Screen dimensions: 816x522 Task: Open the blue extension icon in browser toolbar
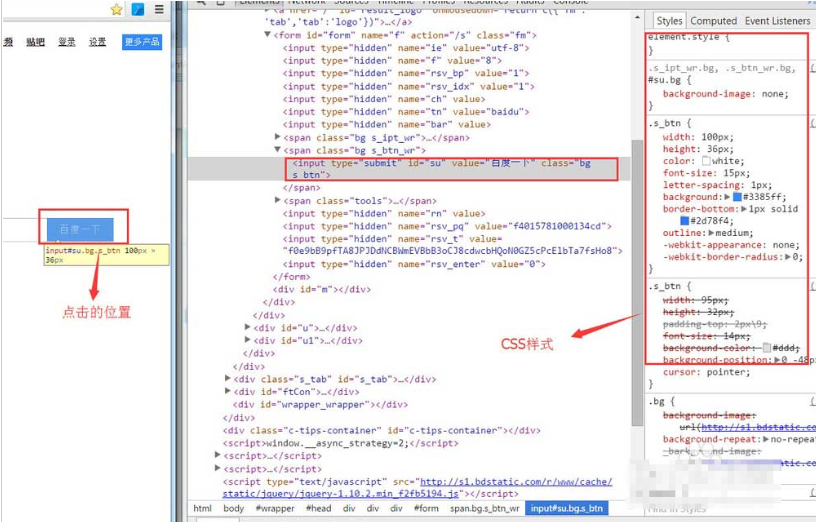pos(138,9)
